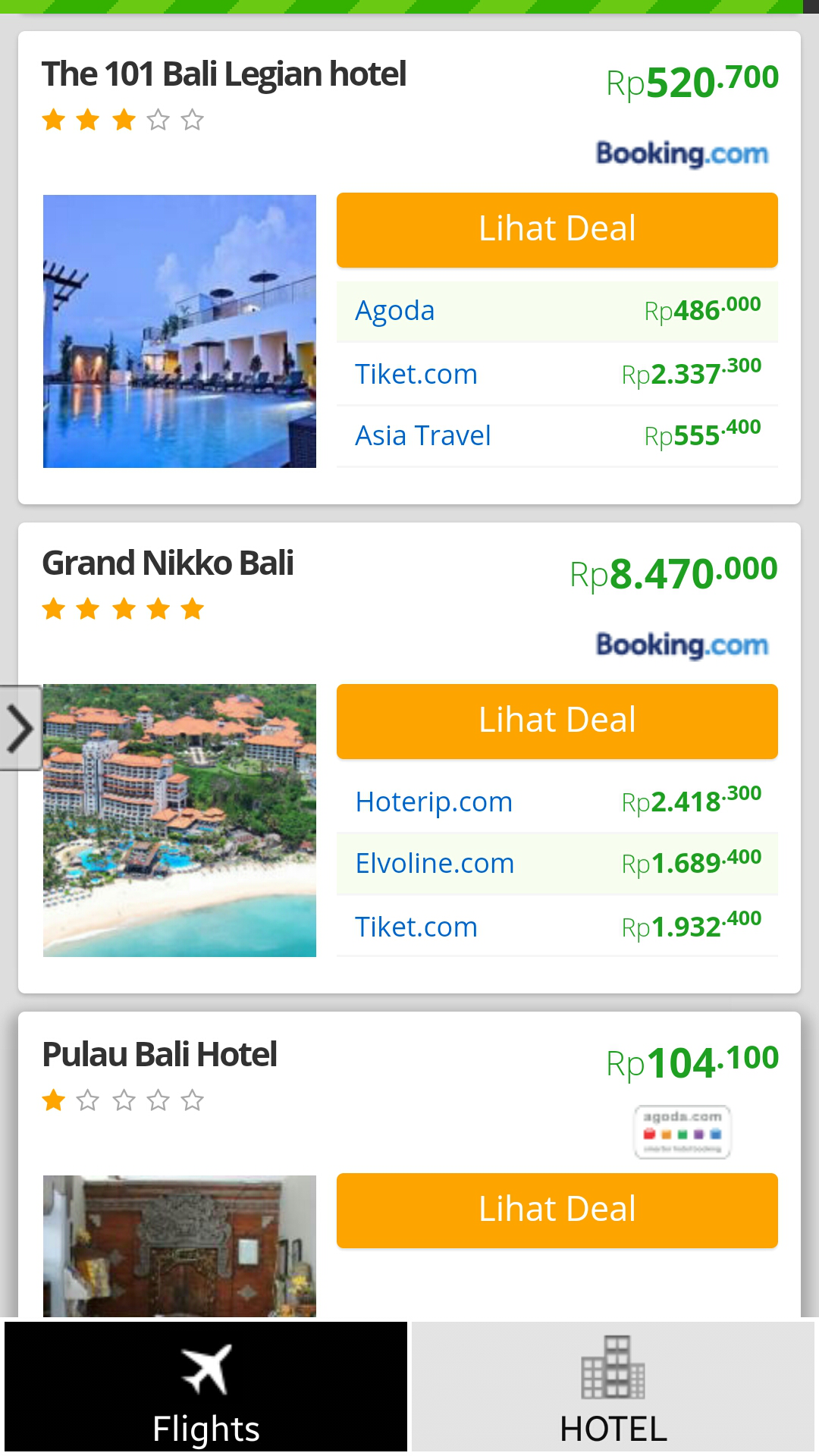Click star rating of The 101 Bali Legian hotel

click(x=123, y=120)
